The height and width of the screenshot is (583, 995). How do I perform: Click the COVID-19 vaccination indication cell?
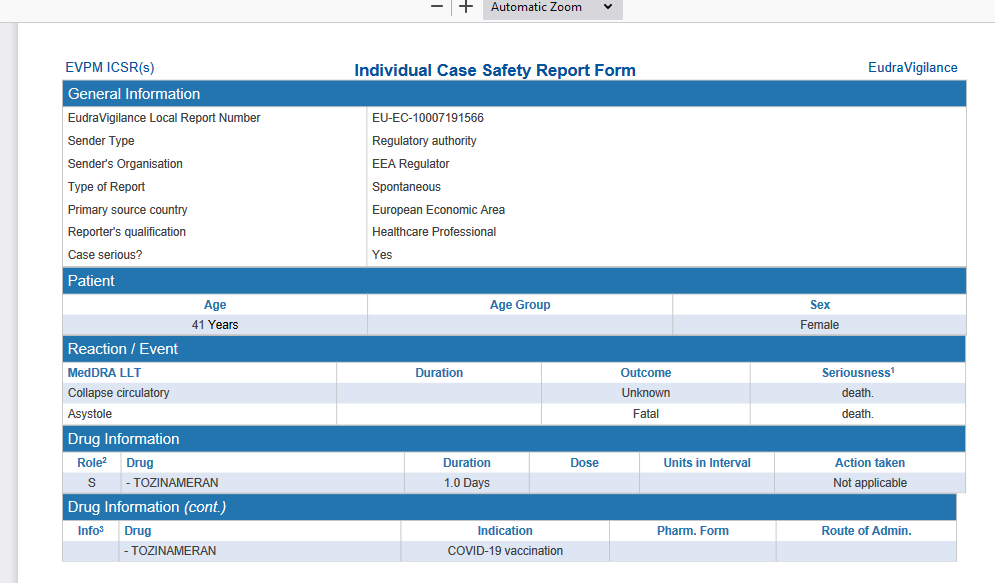pos(505,551)
